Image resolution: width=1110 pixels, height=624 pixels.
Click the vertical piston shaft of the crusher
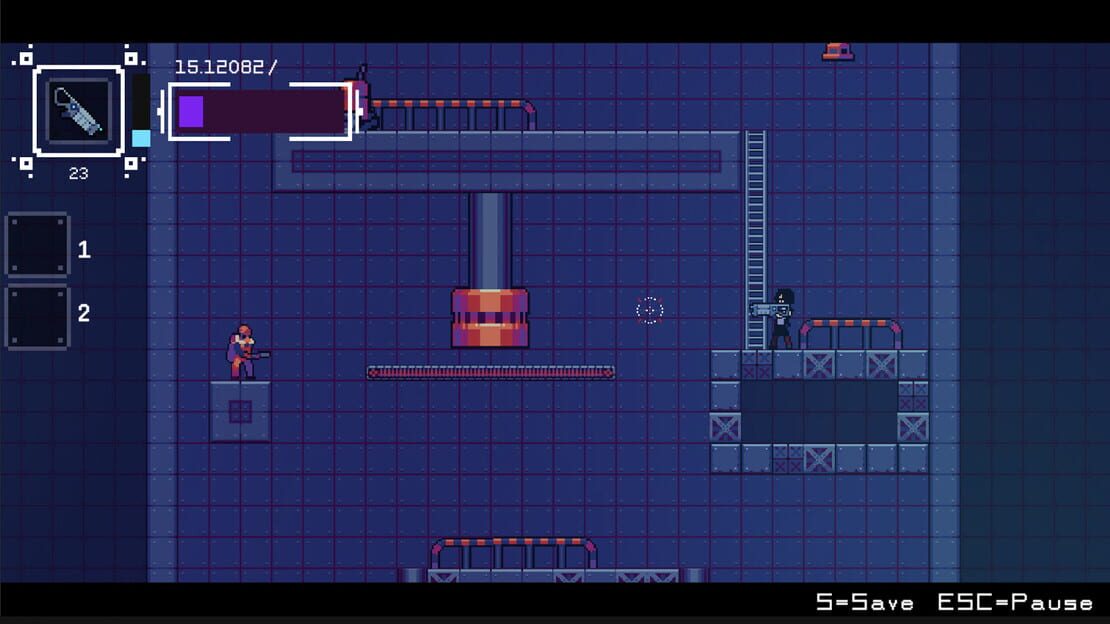click(x=490, y=241)
